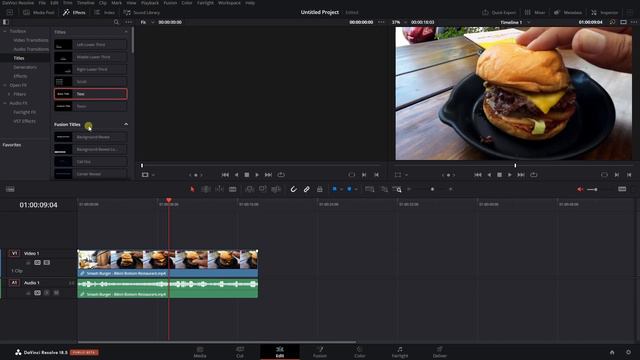This screenshot has width=640, height=360.
Task: Click the Full Extent Zoom icon
Action: tap(370, 189)
